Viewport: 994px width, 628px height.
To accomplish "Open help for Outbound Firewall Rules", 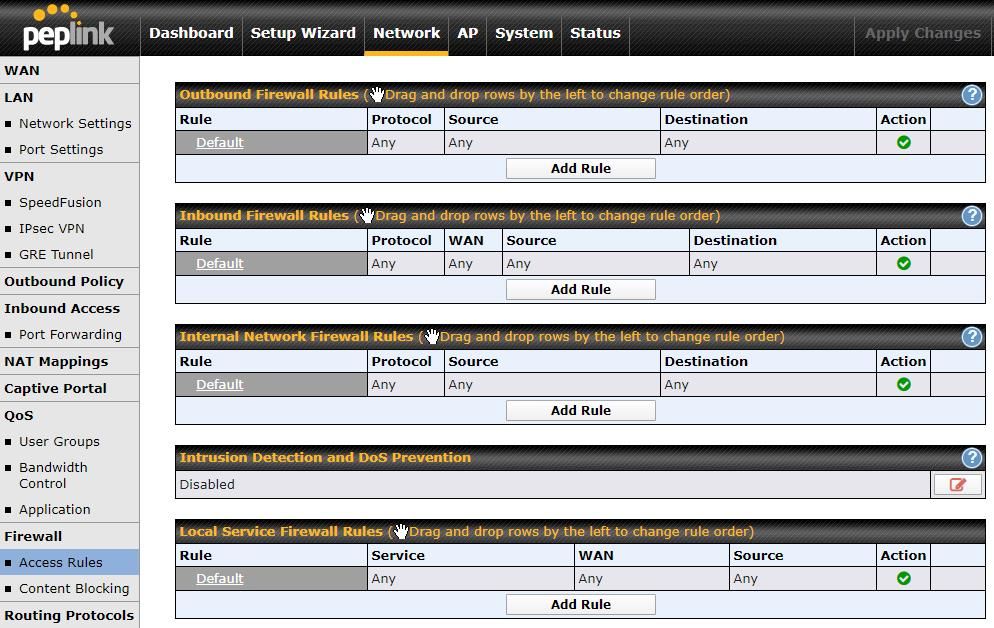I will (971, 94).
